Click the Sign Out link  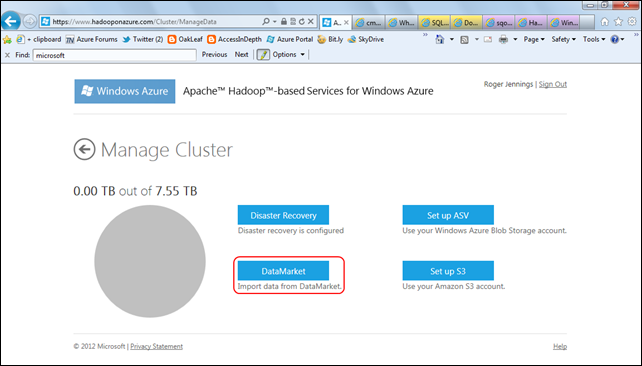(553, 84)
